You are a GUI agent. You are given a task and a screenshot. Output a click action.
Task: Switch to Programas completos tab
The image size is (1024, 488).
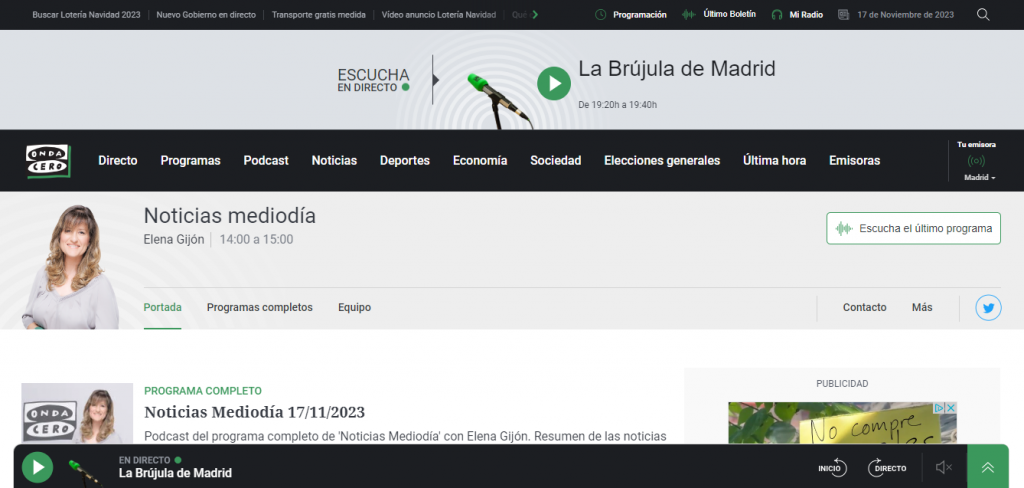point(259,307)
